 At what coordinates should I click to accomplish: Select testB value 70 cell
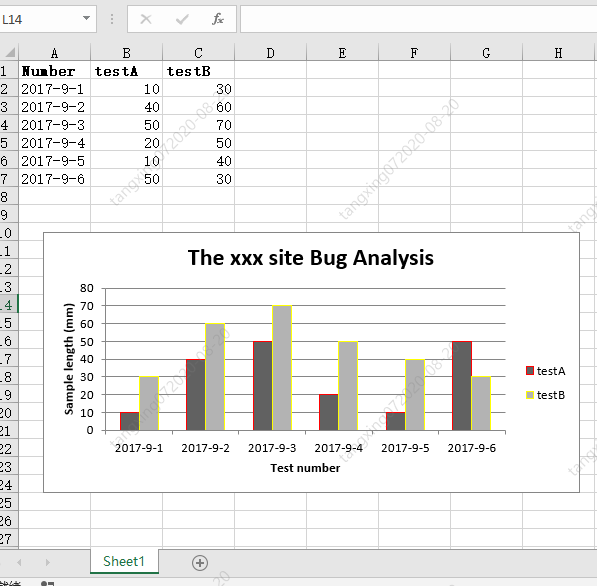tap(198, 125)
